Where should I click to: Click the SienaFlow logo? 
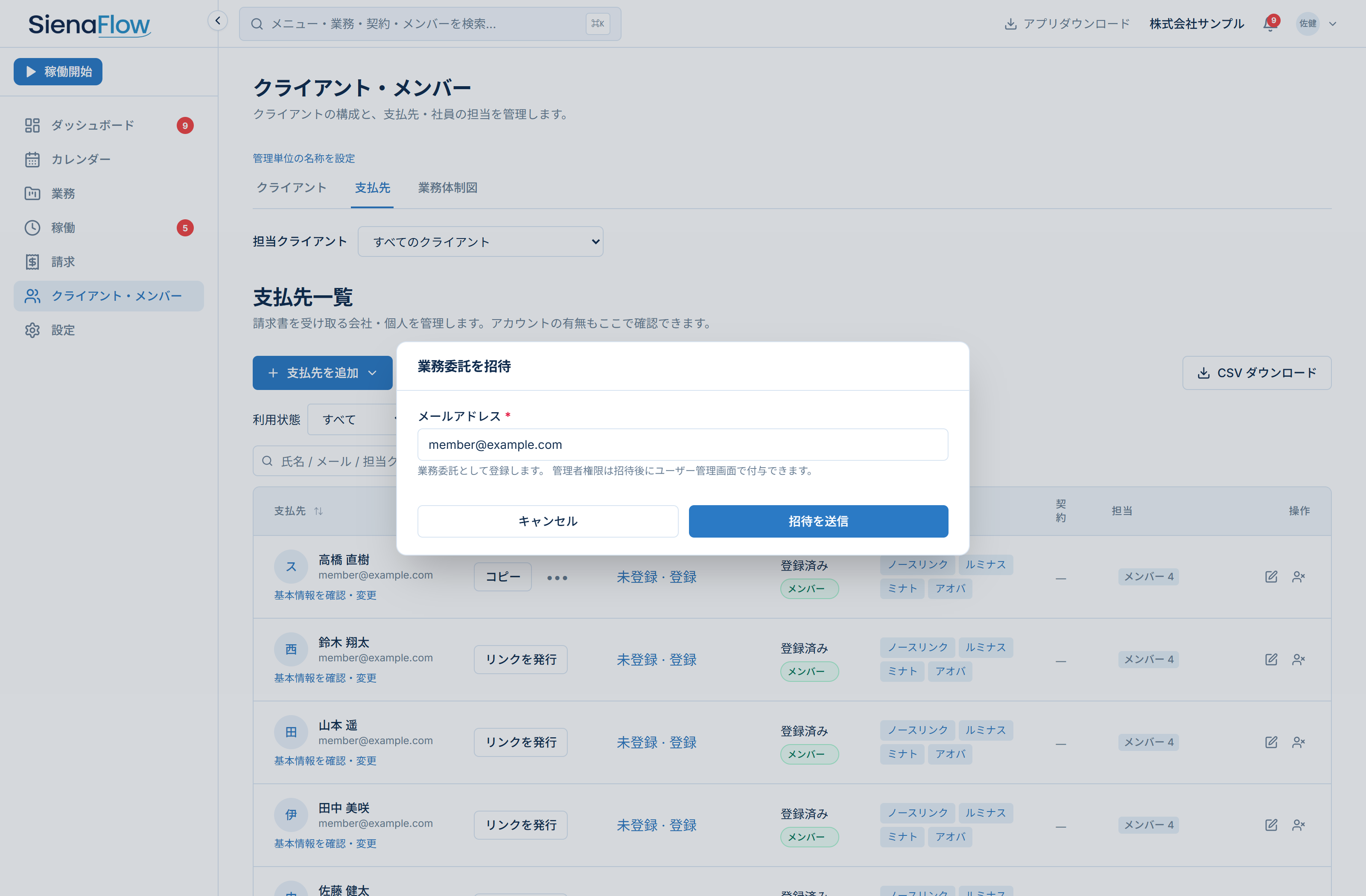(90, 25)
